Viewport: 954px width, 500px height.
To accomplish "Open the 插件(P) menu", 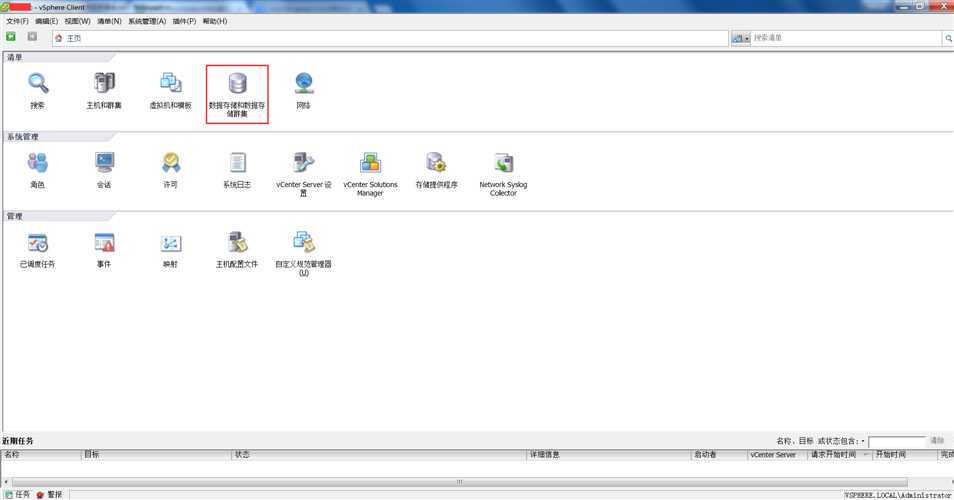I will [184, 21].
